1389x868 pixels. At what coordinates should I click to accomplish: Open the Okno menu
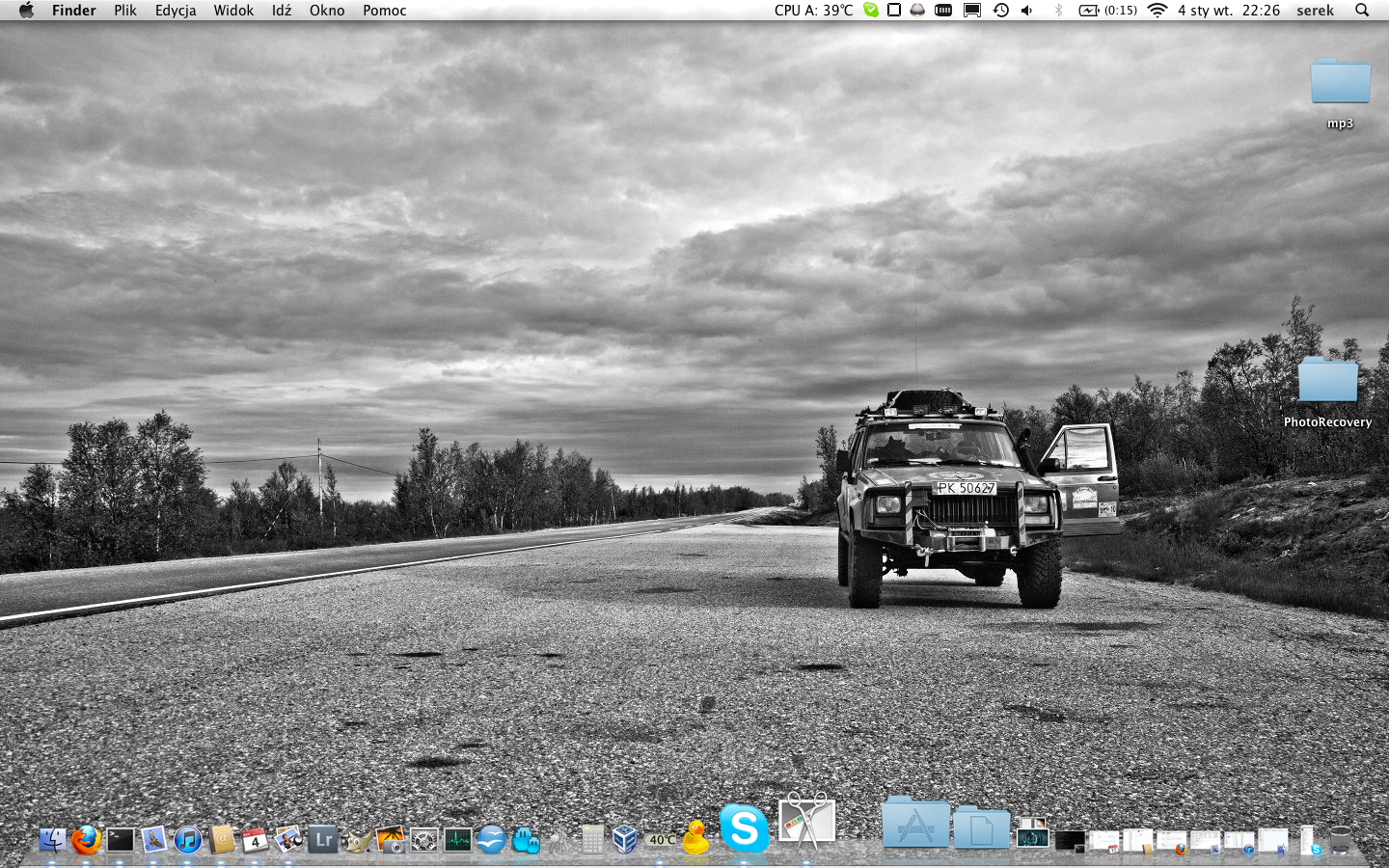327,10
